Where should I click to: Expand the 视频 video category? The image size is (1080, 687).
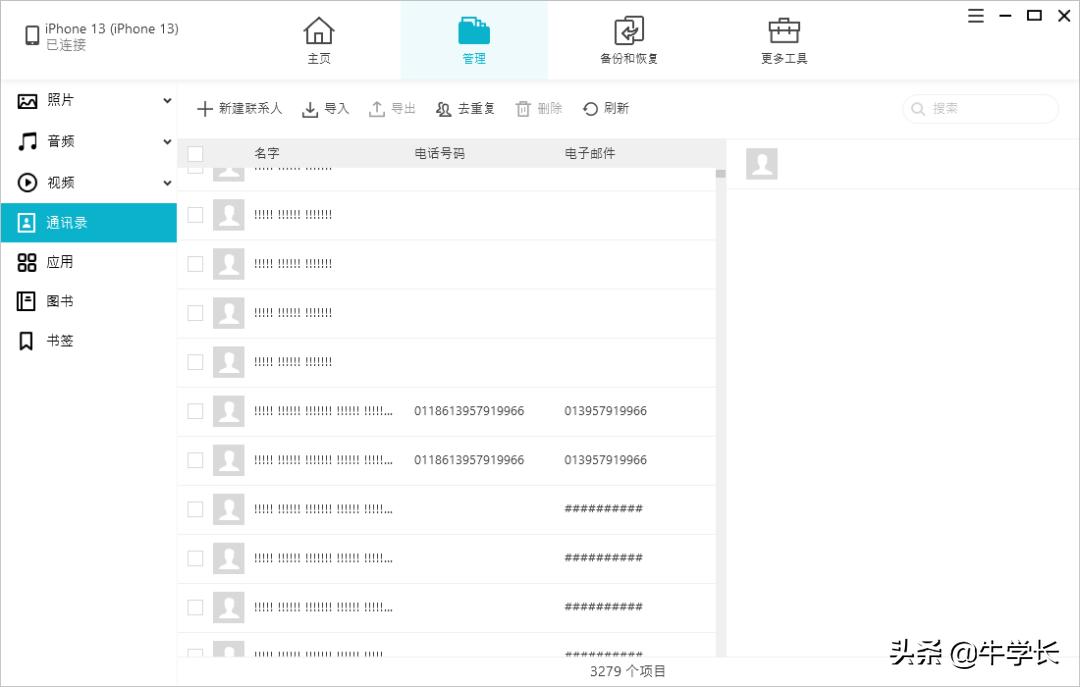(167, 183)
